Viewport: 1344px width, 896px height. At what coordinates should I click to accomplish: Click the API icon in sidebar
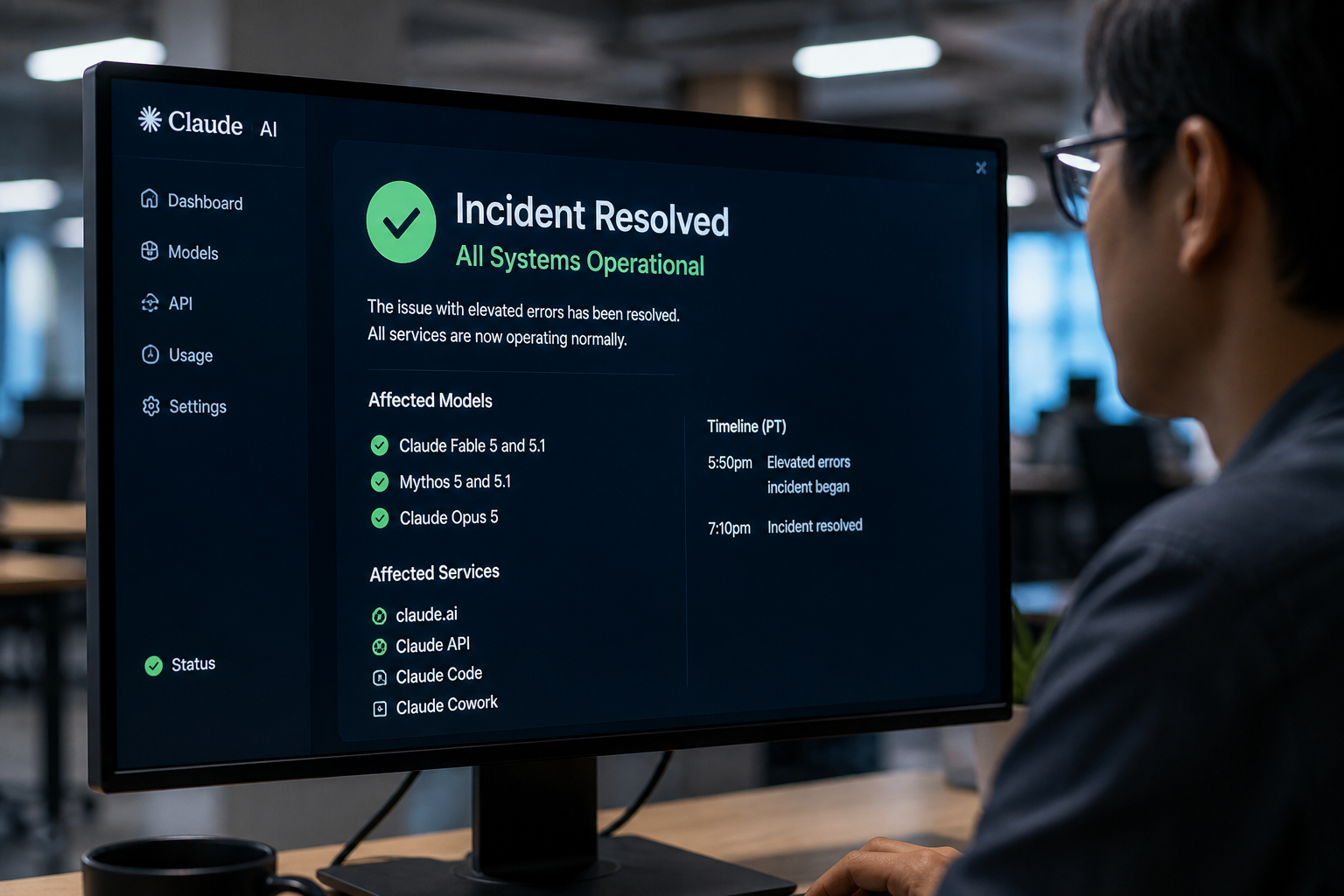150,303
